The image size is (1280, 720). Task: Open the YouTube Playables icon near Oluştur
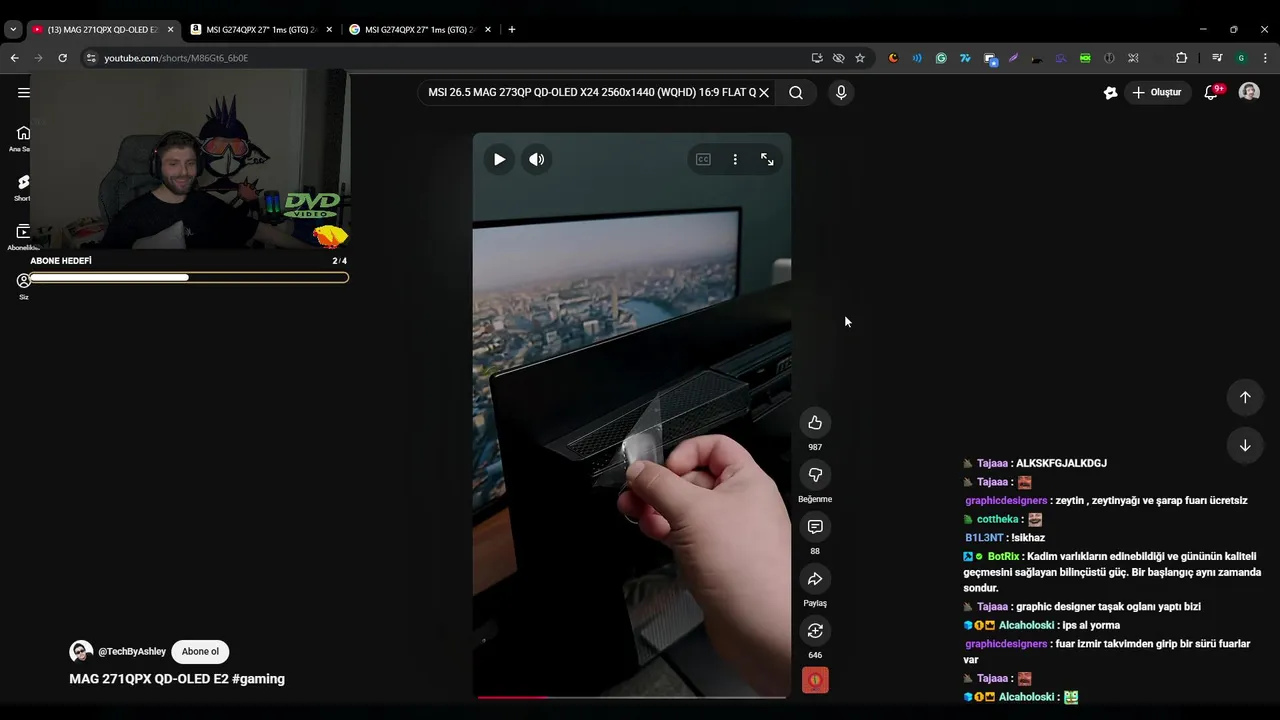coord(1110,92)
